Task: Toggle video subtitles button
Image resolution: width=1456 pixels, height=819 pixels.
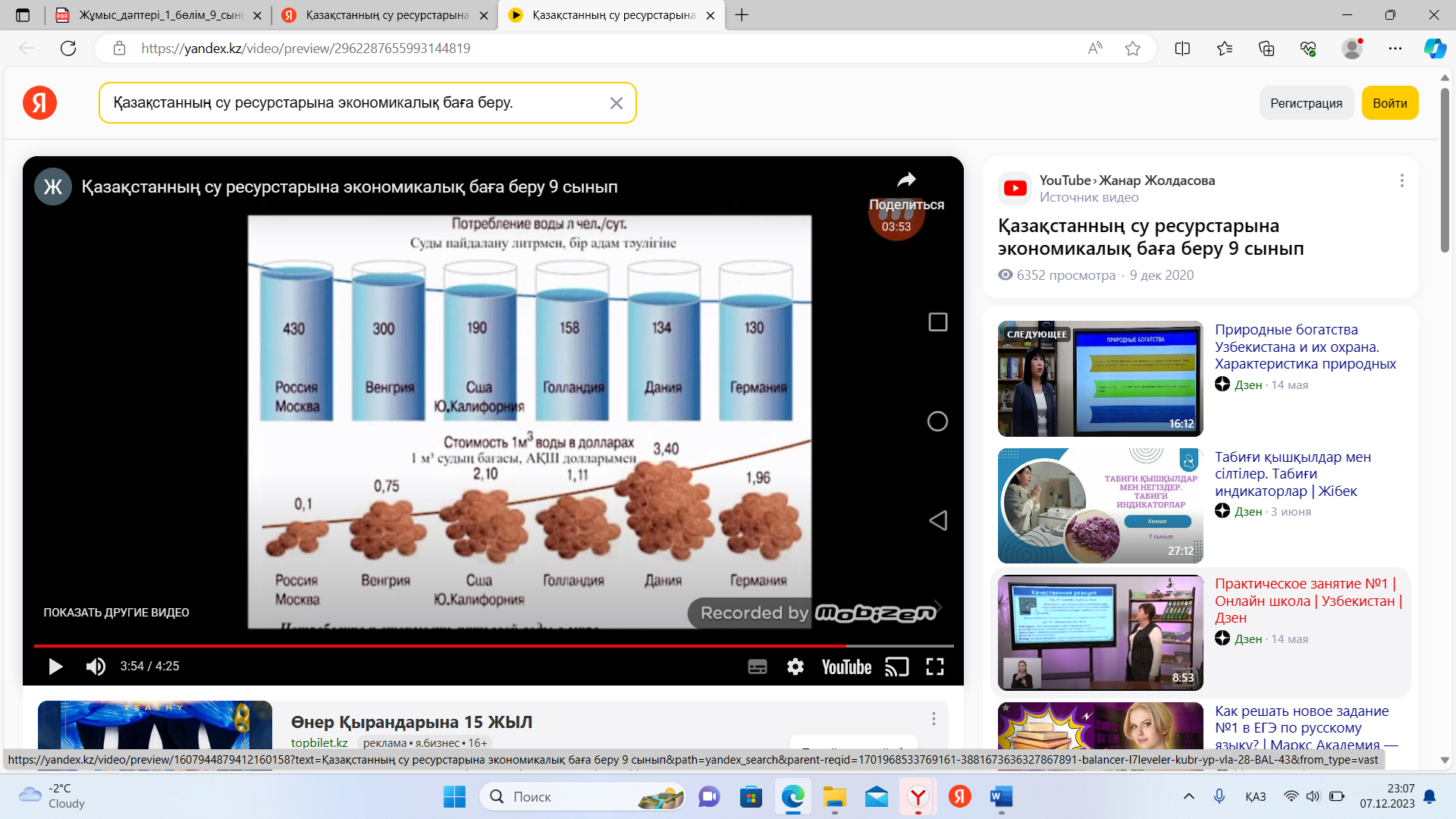Action: click(757, 667)
